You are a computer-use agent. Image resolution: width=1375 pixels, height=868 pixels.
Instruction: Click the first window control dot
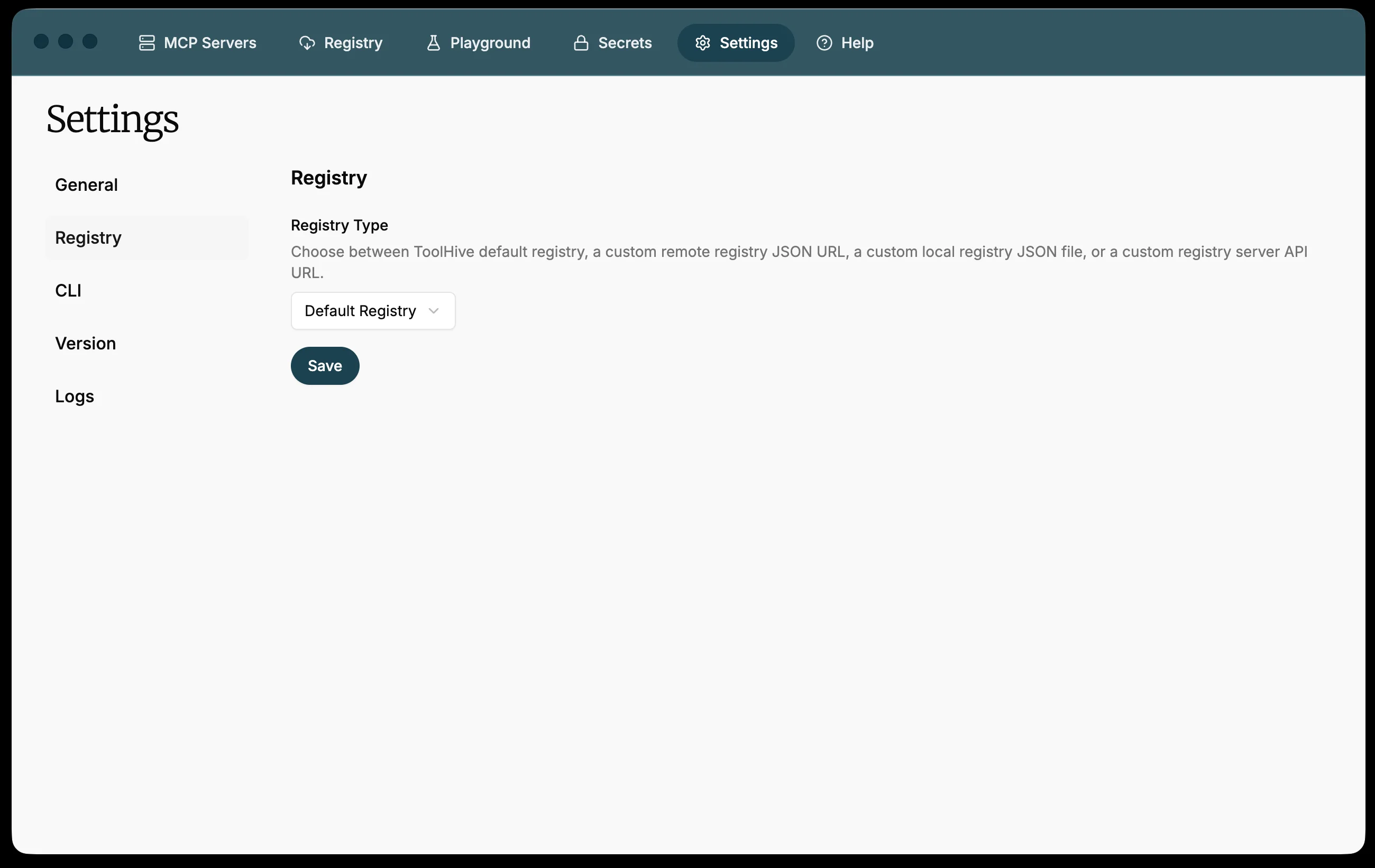pyautogui.click(x=41, y=41)
